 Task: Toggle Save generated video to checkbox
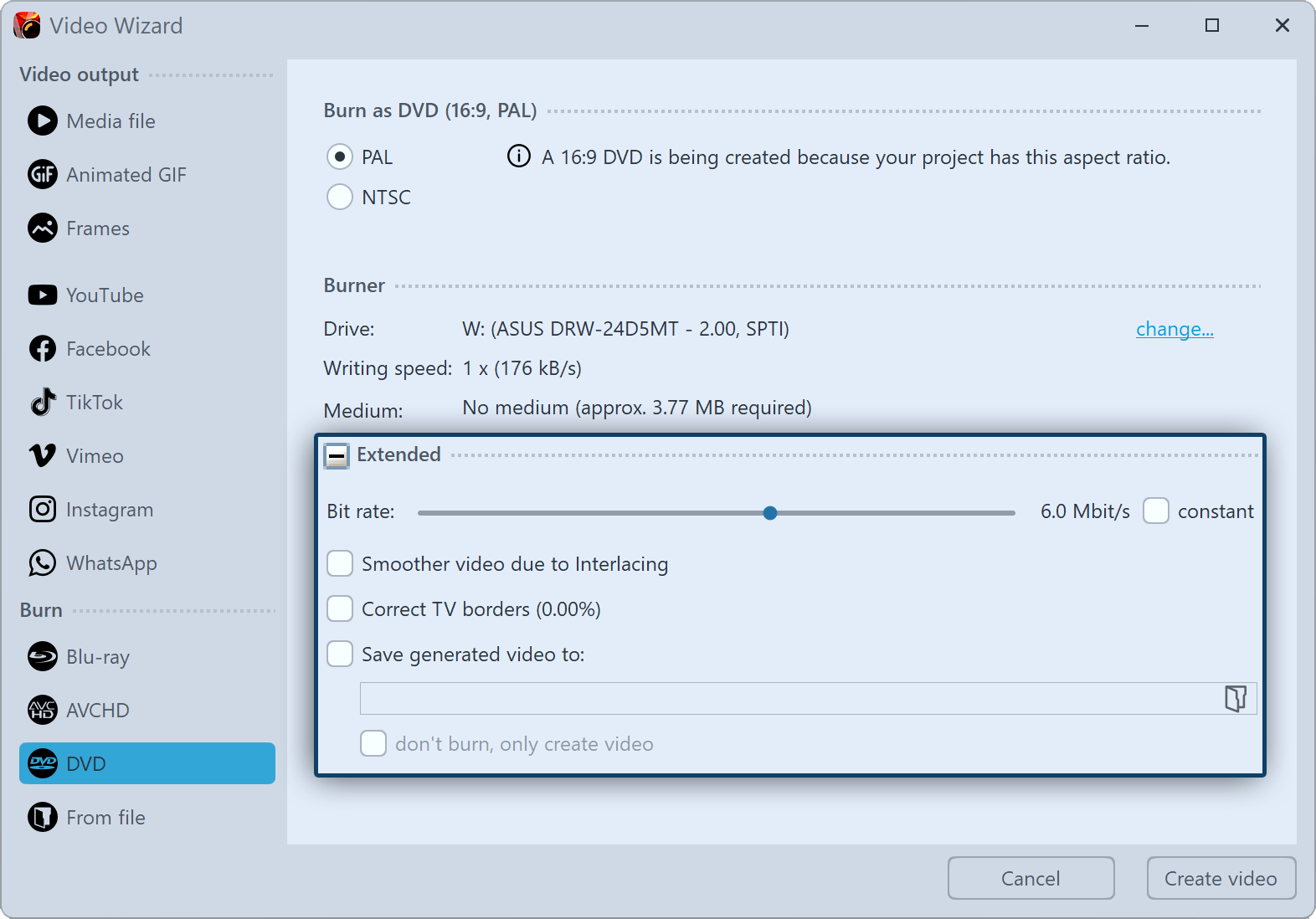[x=340, y=654]
